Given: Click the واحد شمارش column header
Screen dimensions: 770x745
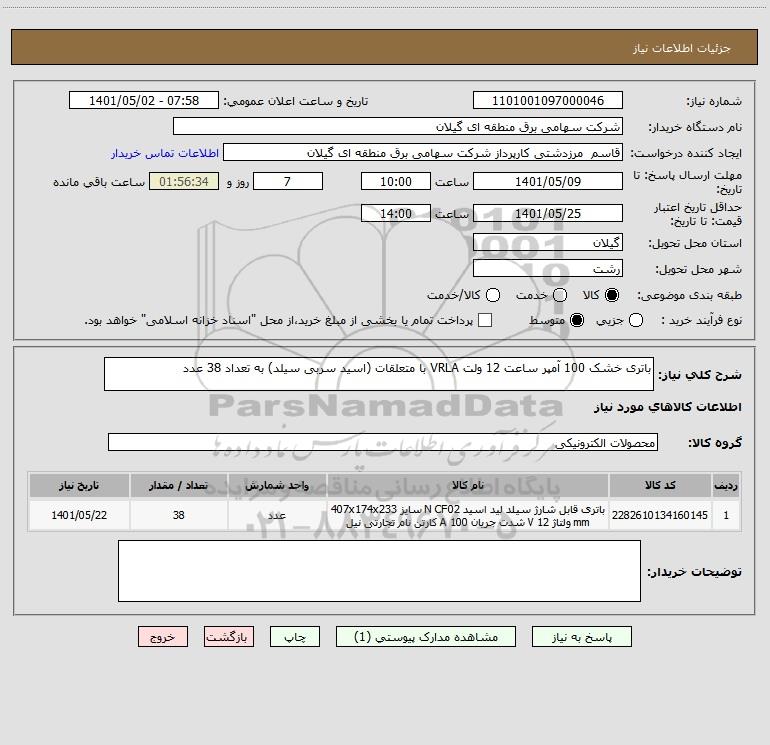Looking at the screenshot, I should (x=277, y=485).
